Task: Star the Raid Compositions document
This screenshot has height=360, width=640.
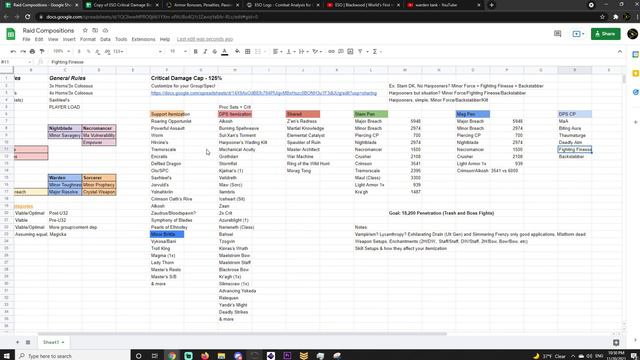Action: click(x=85, y=31)
